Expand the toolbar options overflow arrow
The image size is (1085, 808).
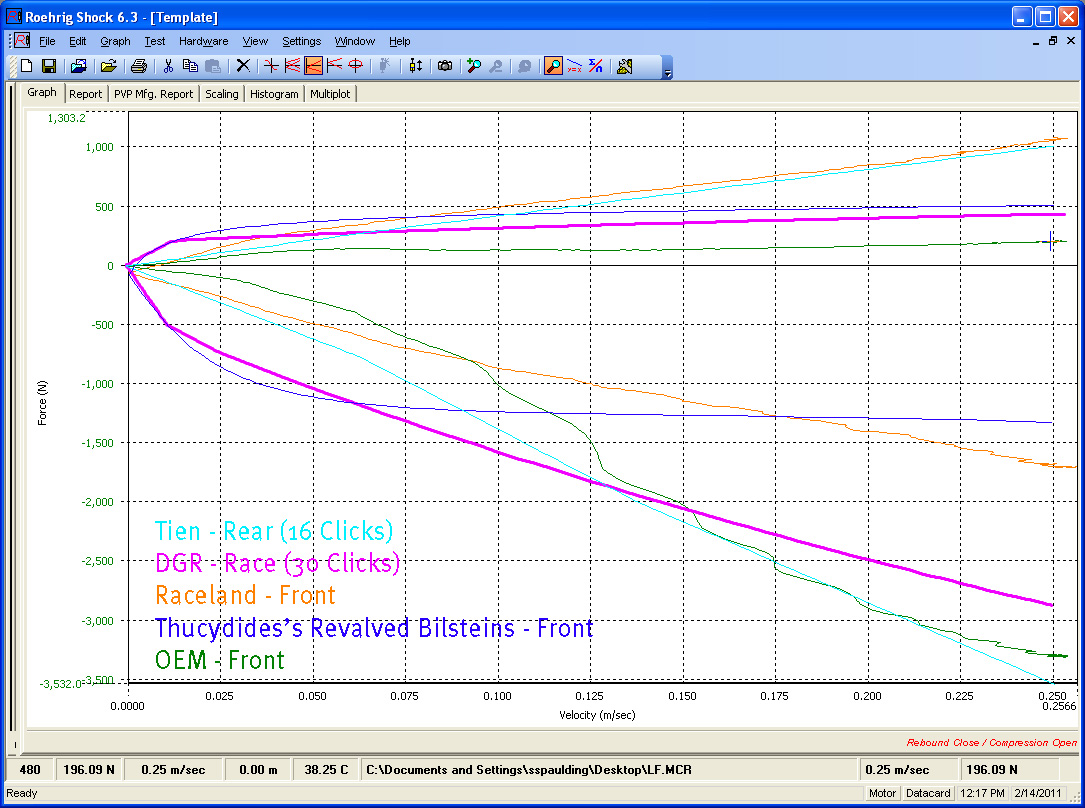coord(668,72)
